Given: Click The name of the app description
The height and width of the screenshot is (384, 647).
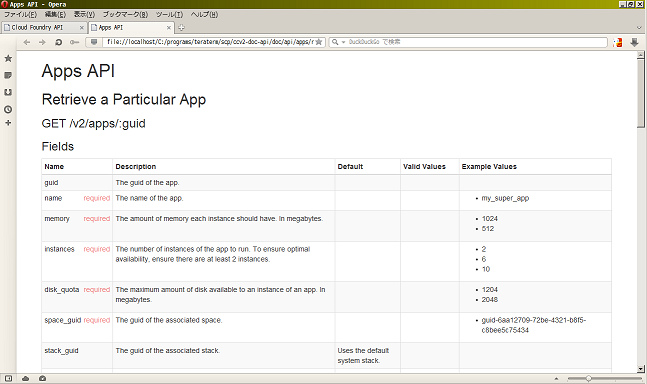Looking at the screenshot, I should [x=149, y=198].
